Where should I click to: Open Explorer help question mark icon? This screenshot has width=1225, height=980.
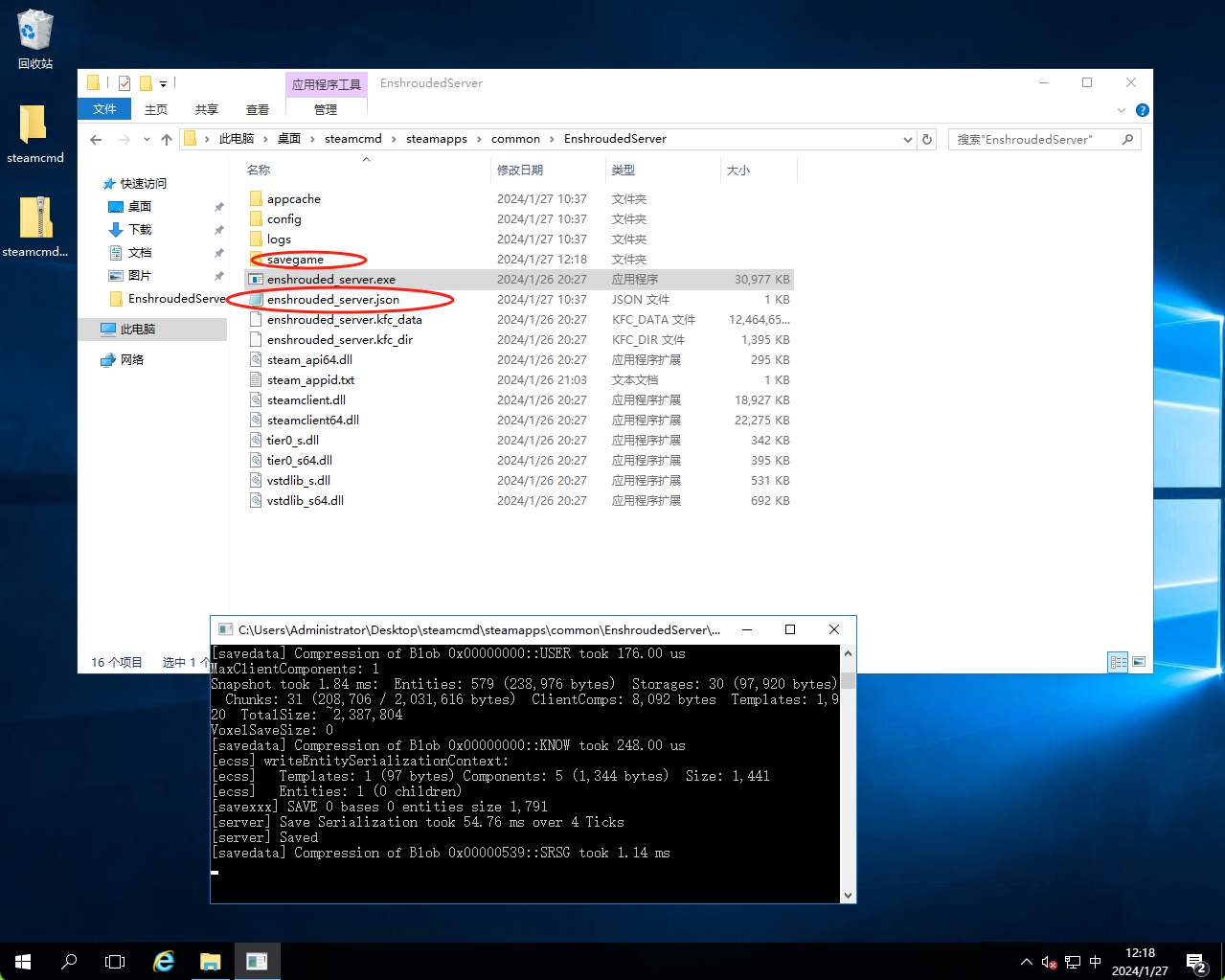tap(1142, 110)
